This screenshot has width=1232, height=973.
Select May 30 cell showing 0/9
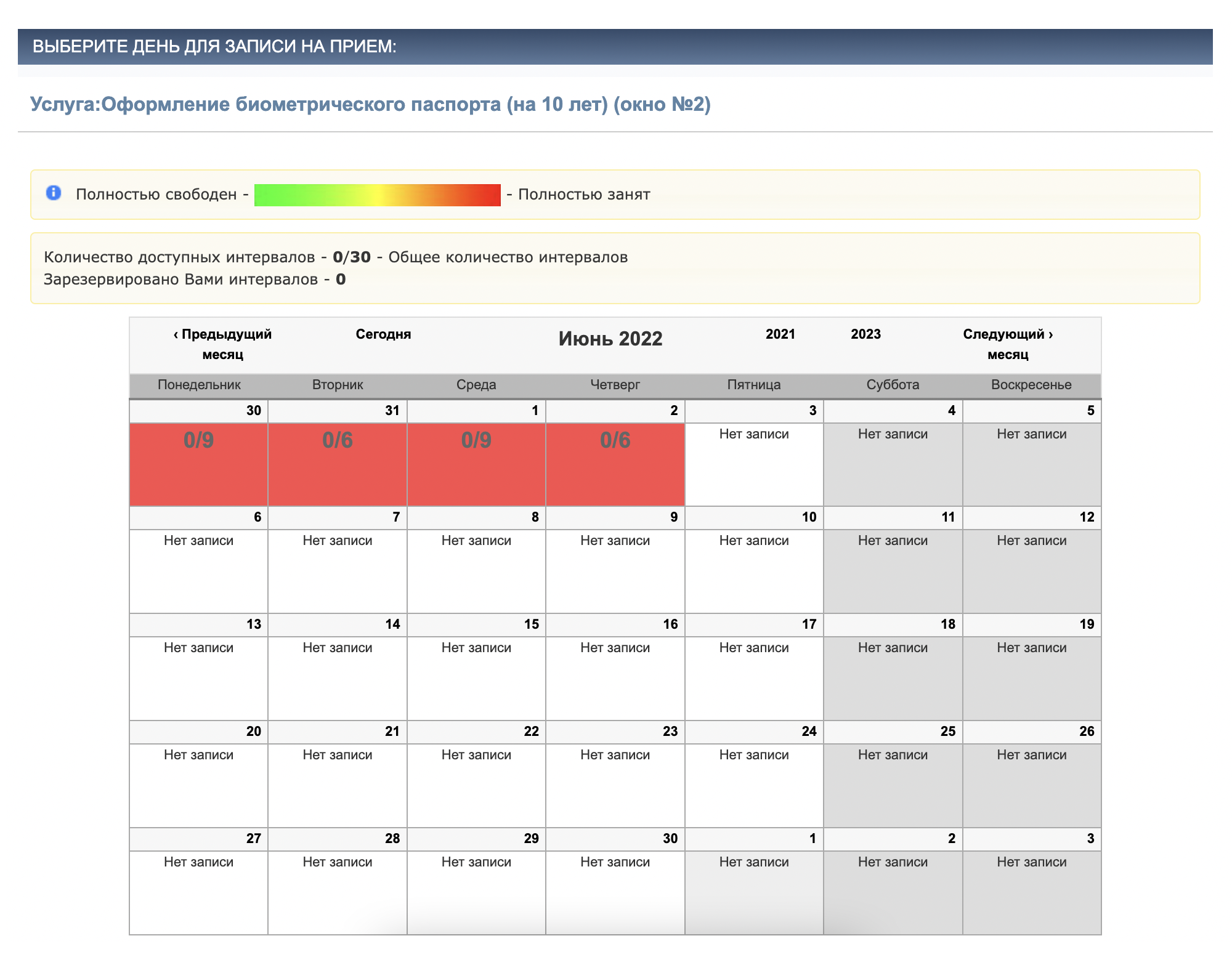(x=198, y=464)
